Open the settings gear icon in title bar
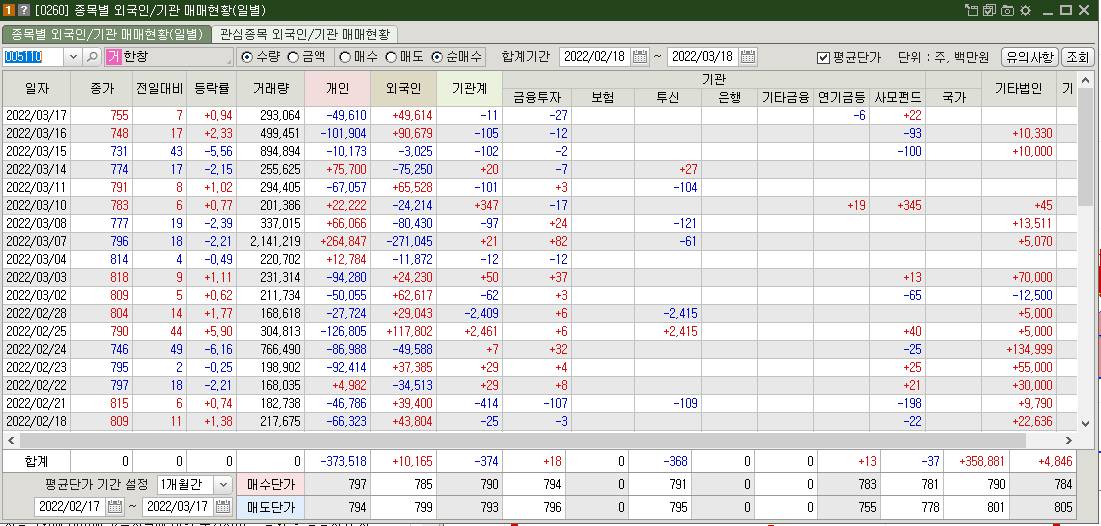This screenshot has width=1101, height=526. (x=1025, y=10)
